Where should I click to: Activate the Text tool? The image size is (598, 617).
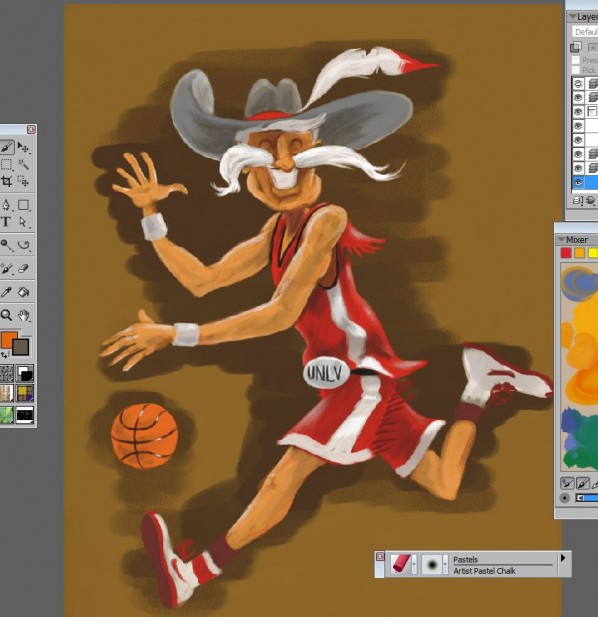point(6,222)
